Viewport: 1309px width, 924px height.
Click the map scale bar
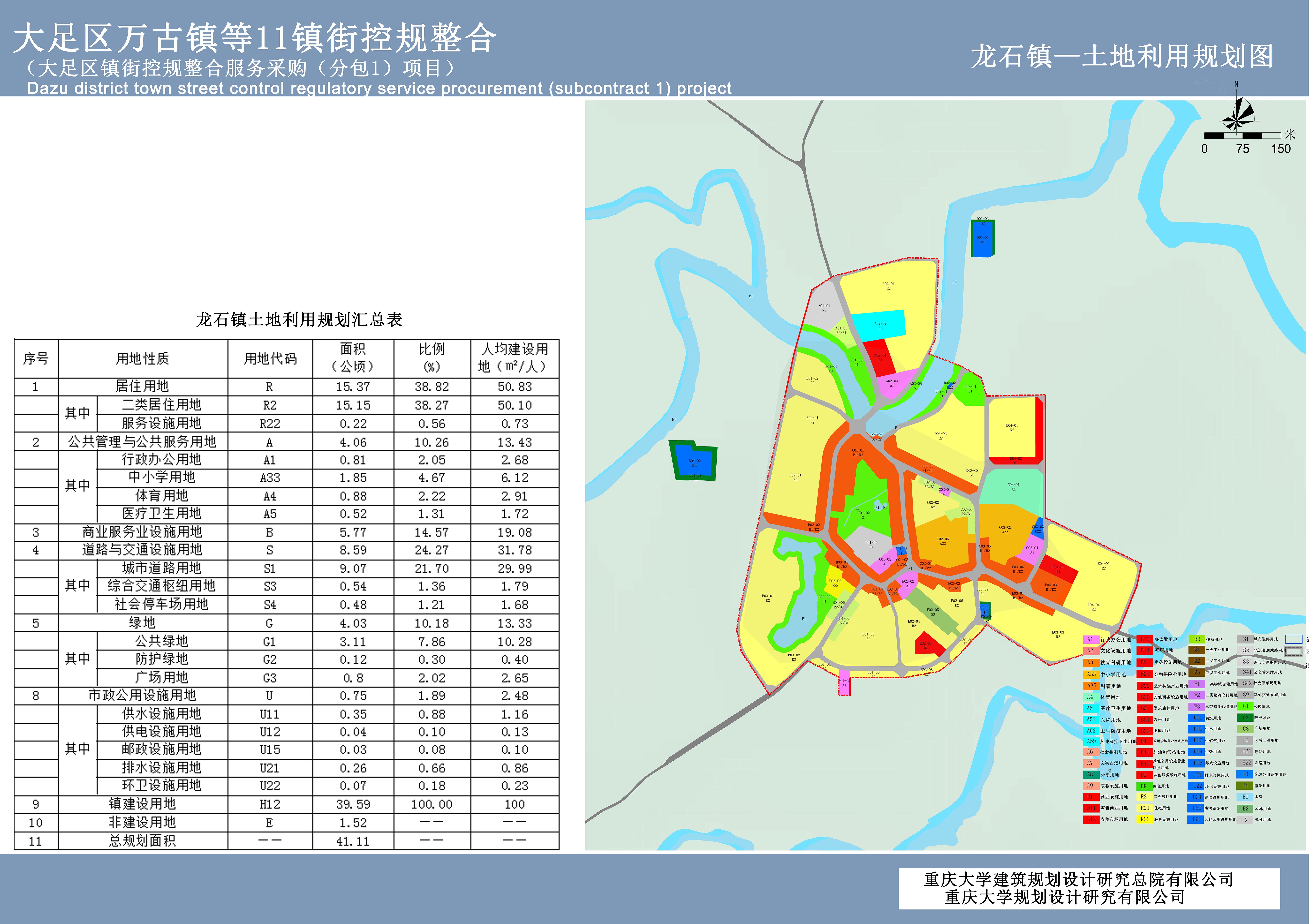1243,136
